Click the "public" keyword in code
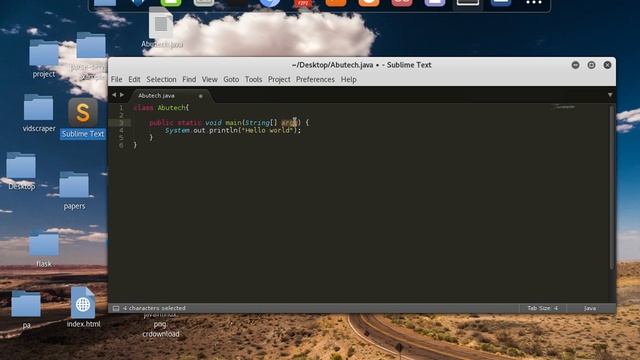 tap(161, 122)
